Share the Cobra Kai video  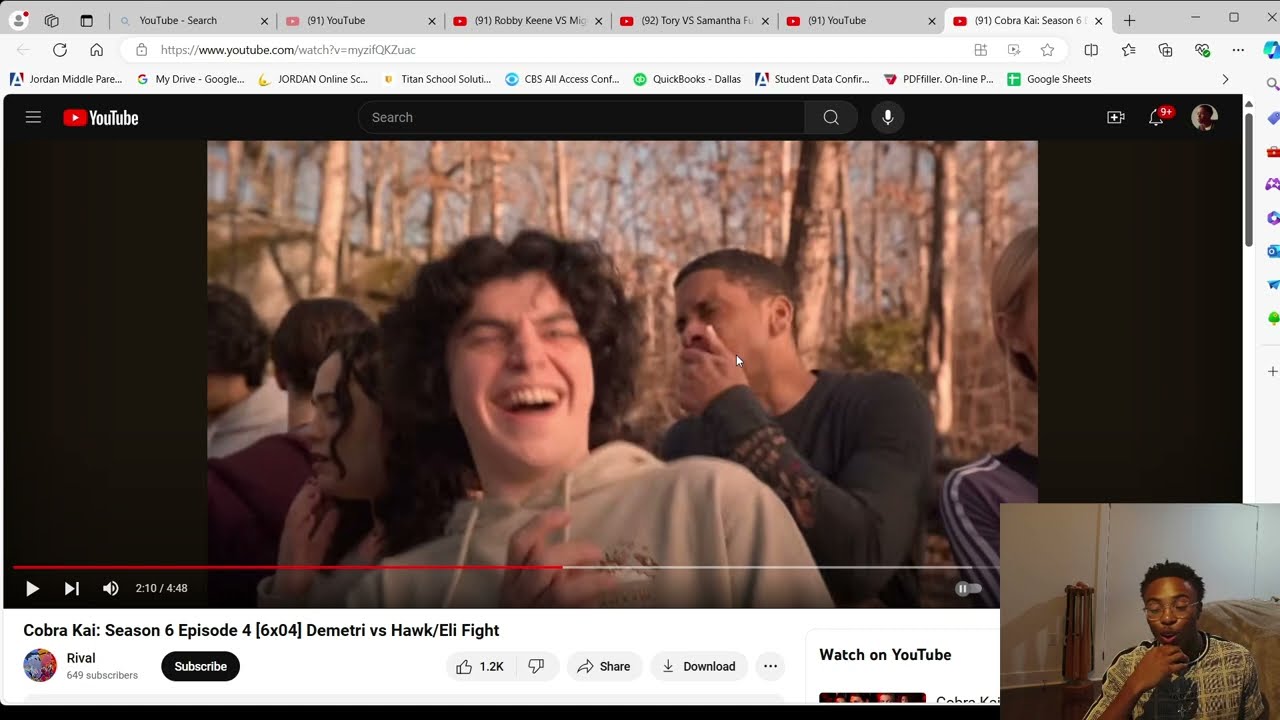point(604,666)
